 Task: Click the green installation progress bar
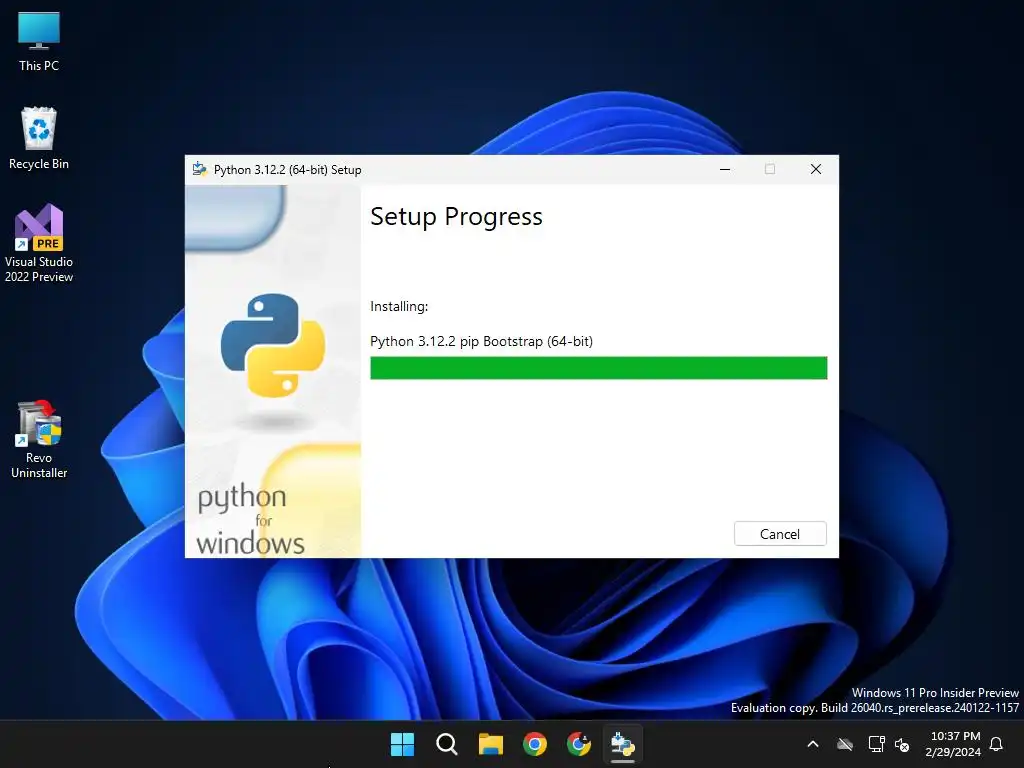[599, 368]
